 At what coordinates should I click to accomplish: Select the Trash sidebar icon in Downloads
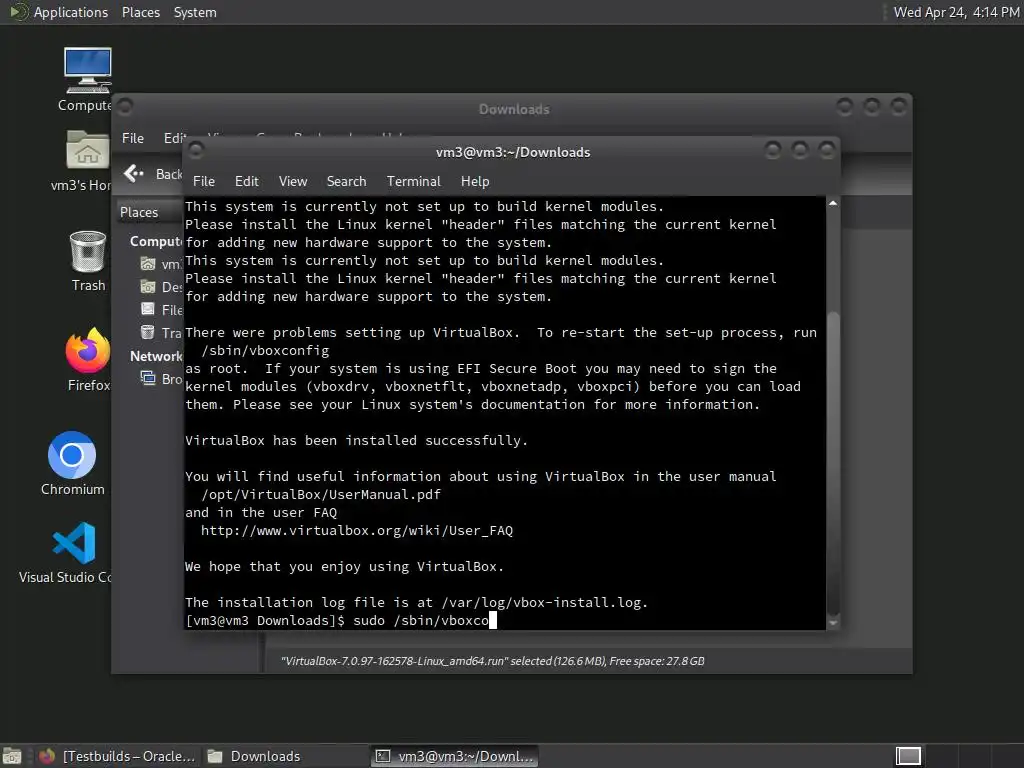click(x=148, y=332)
